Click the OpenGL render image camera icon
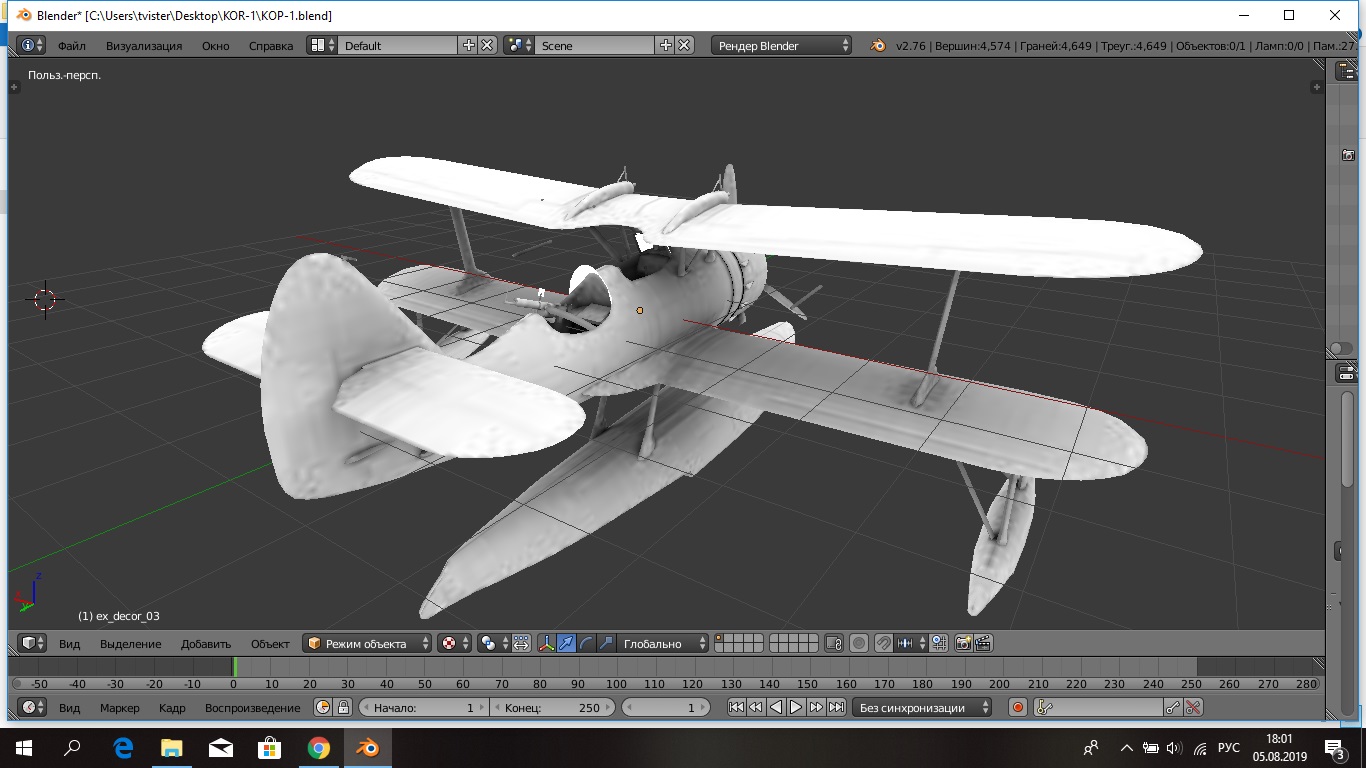 pyautogui.click(x=963, y=644)
